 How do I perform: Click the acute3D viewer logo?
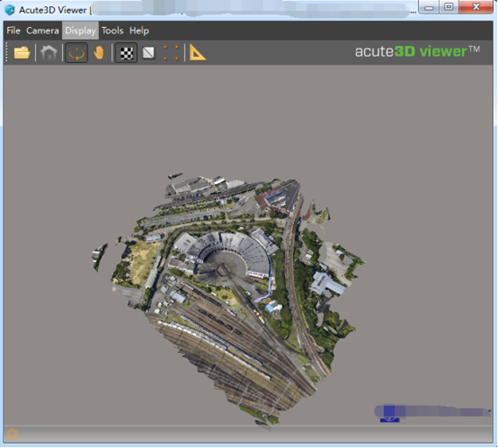[417, 52]
